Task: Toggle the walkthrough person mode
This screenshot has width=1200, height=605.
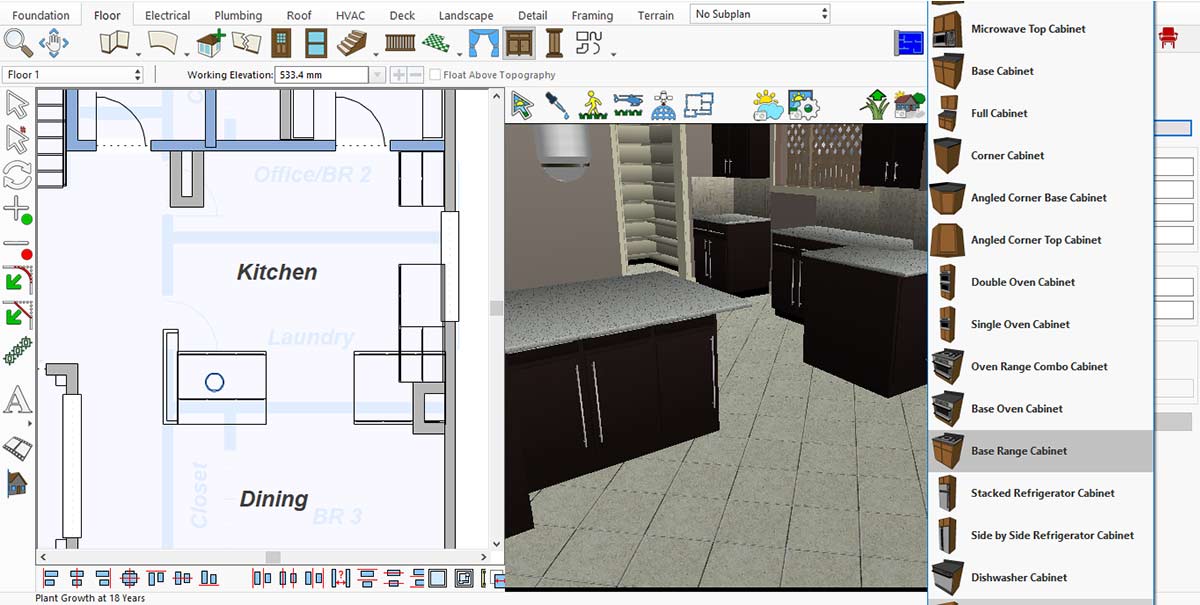Action: point(593,105)
